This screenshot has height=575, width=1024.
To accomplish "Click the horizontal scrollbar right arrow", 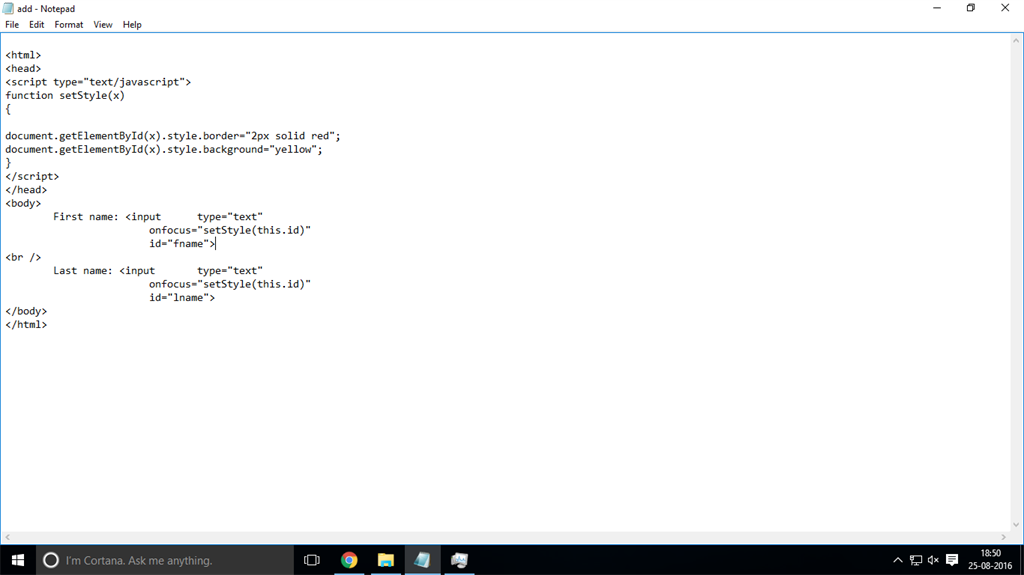I will pos(1003,537).
